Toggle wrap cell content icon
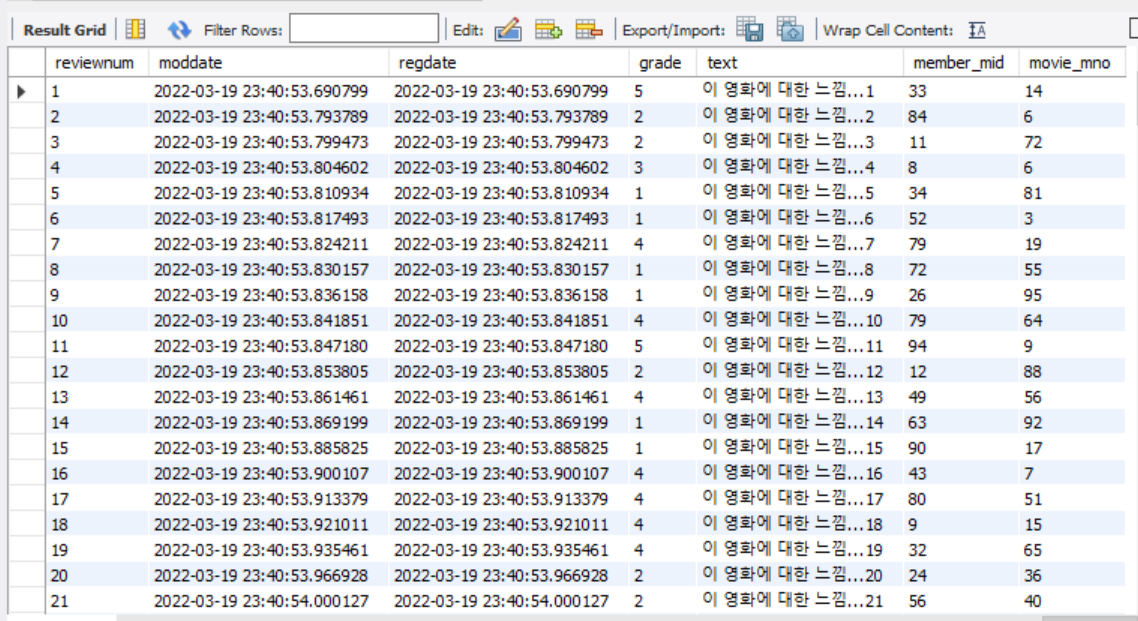Viewport: 1138px width, 621px height. click(977, 30)
